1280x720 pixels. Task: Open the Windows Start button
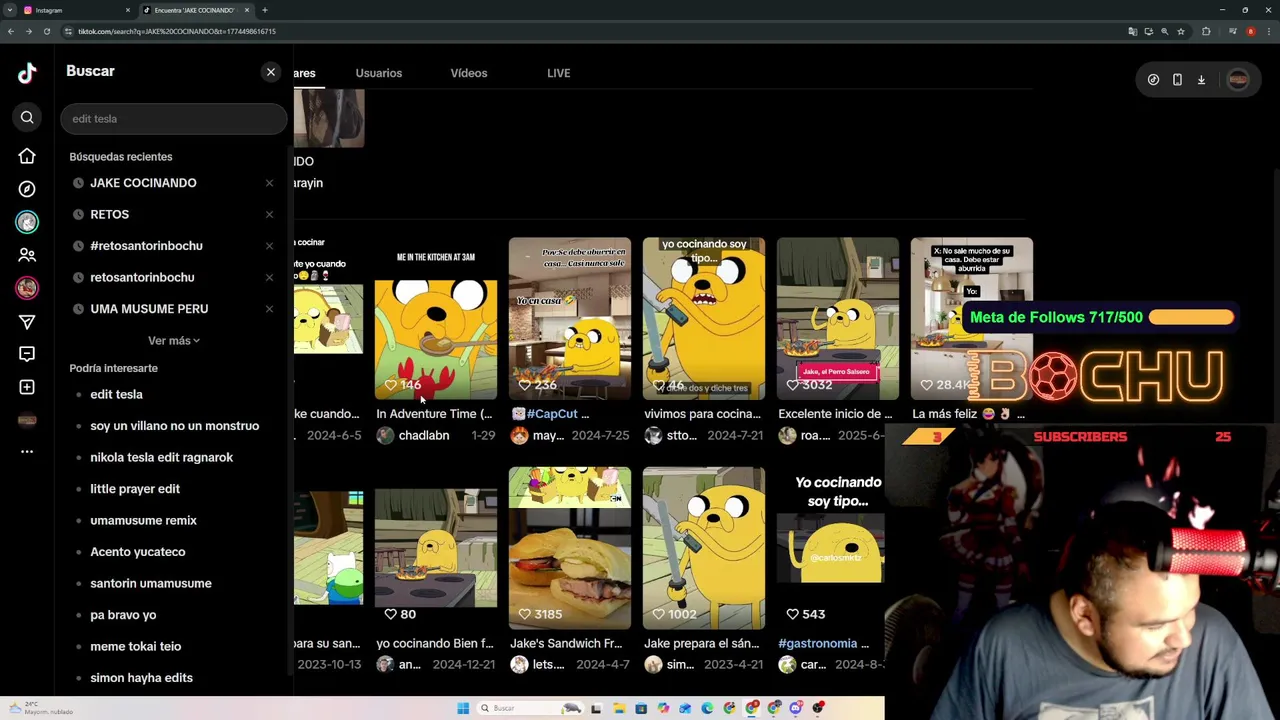point(463,708)
